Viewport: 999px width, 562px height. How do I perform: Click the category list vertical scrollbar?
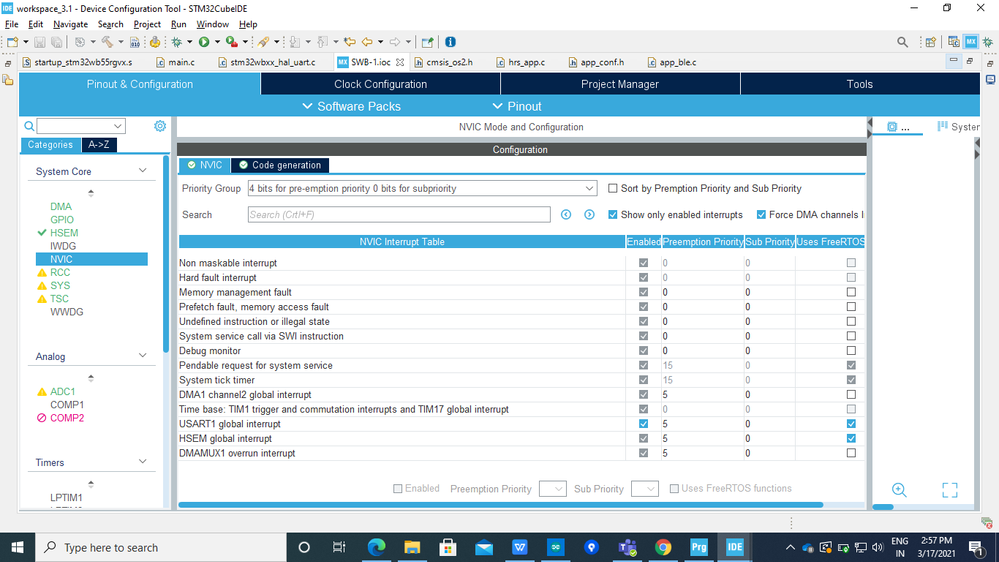(166, 254)
